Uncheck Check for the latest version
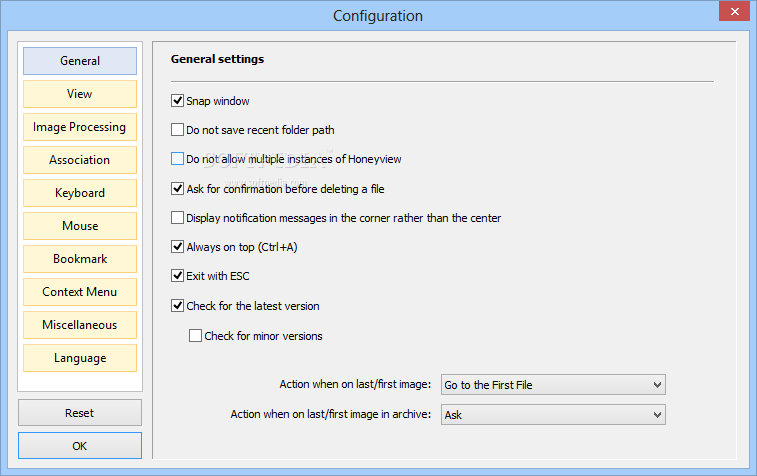This screenshot has height=476, width=757. pos(178,306)
